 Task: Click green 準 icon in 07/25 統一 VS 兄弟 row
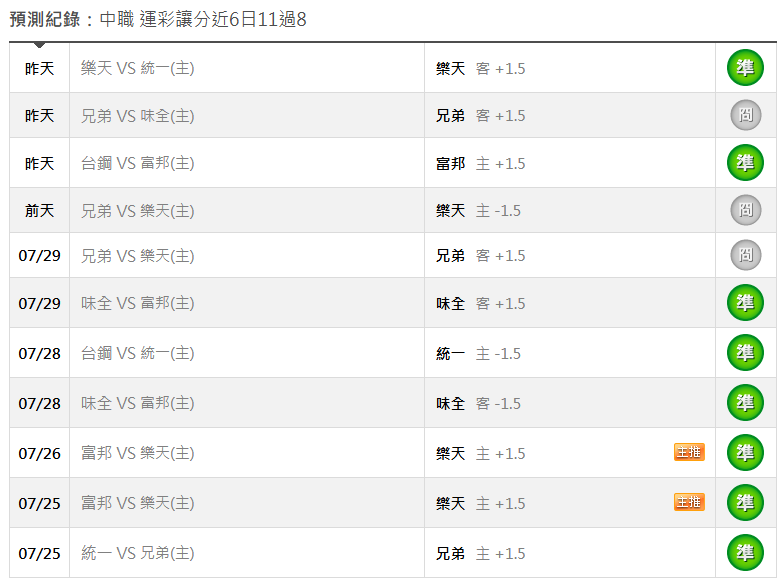745,553
